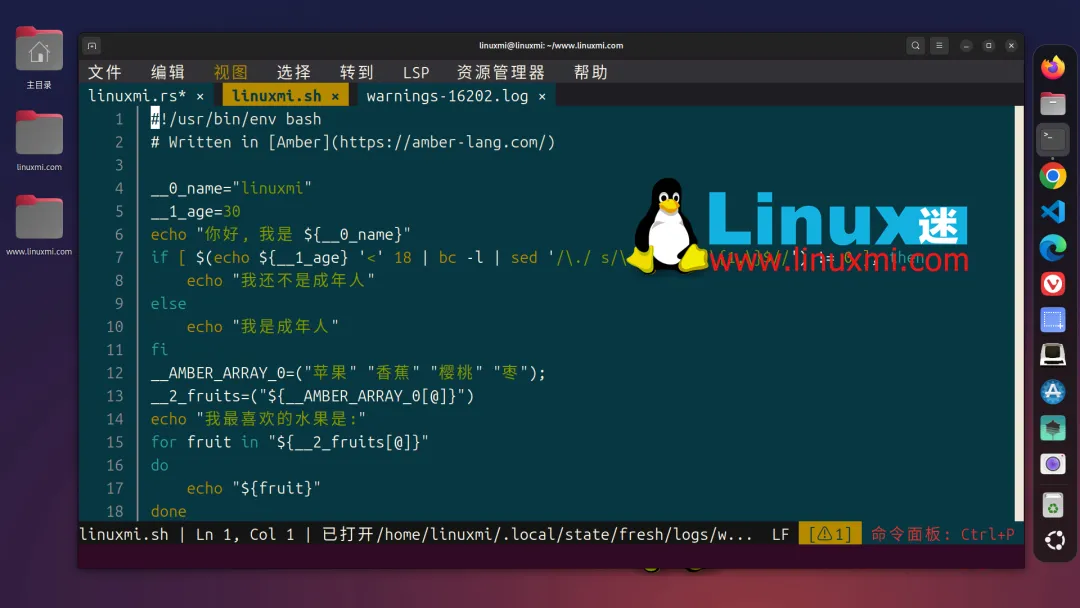Click the warning indicator [⚠1] in status bar
The image size is (1080, 608).
coord(830,534)
